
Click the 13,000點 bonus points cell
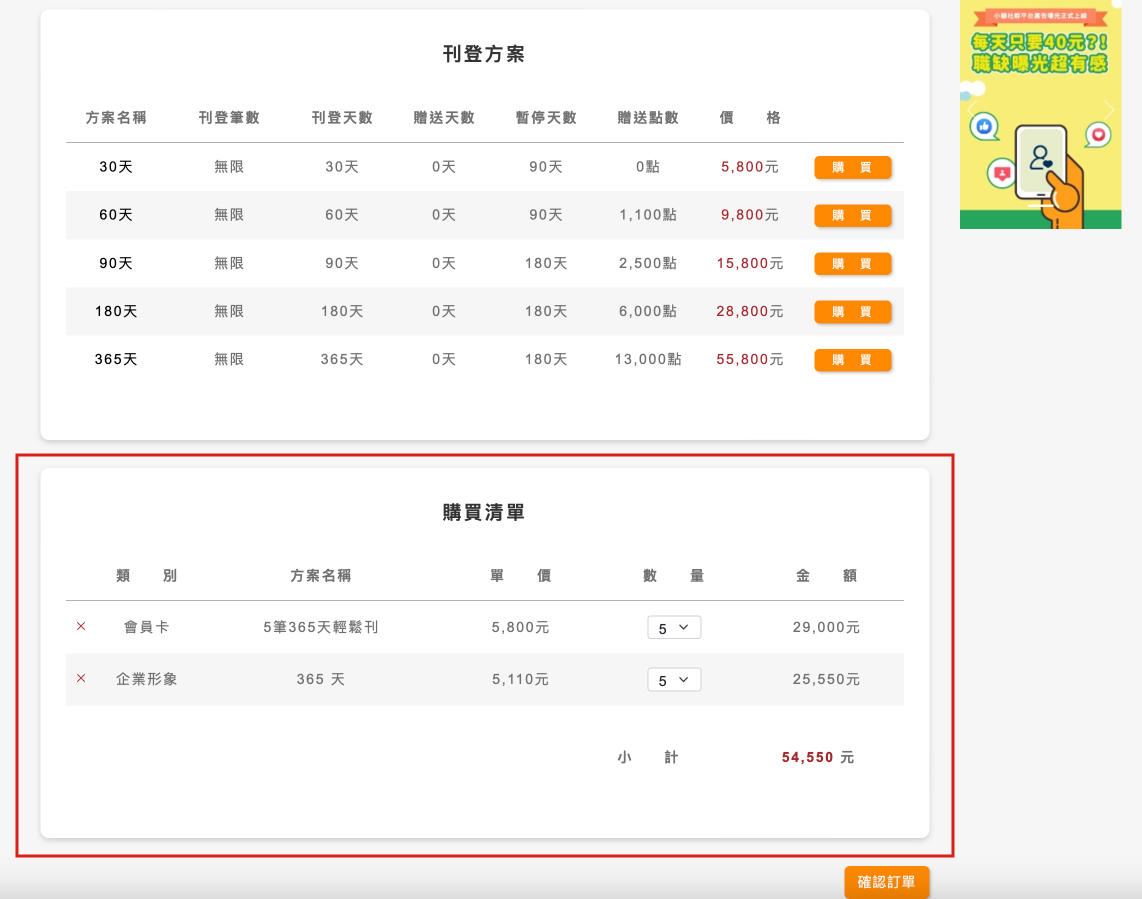(x=648, y=360)
